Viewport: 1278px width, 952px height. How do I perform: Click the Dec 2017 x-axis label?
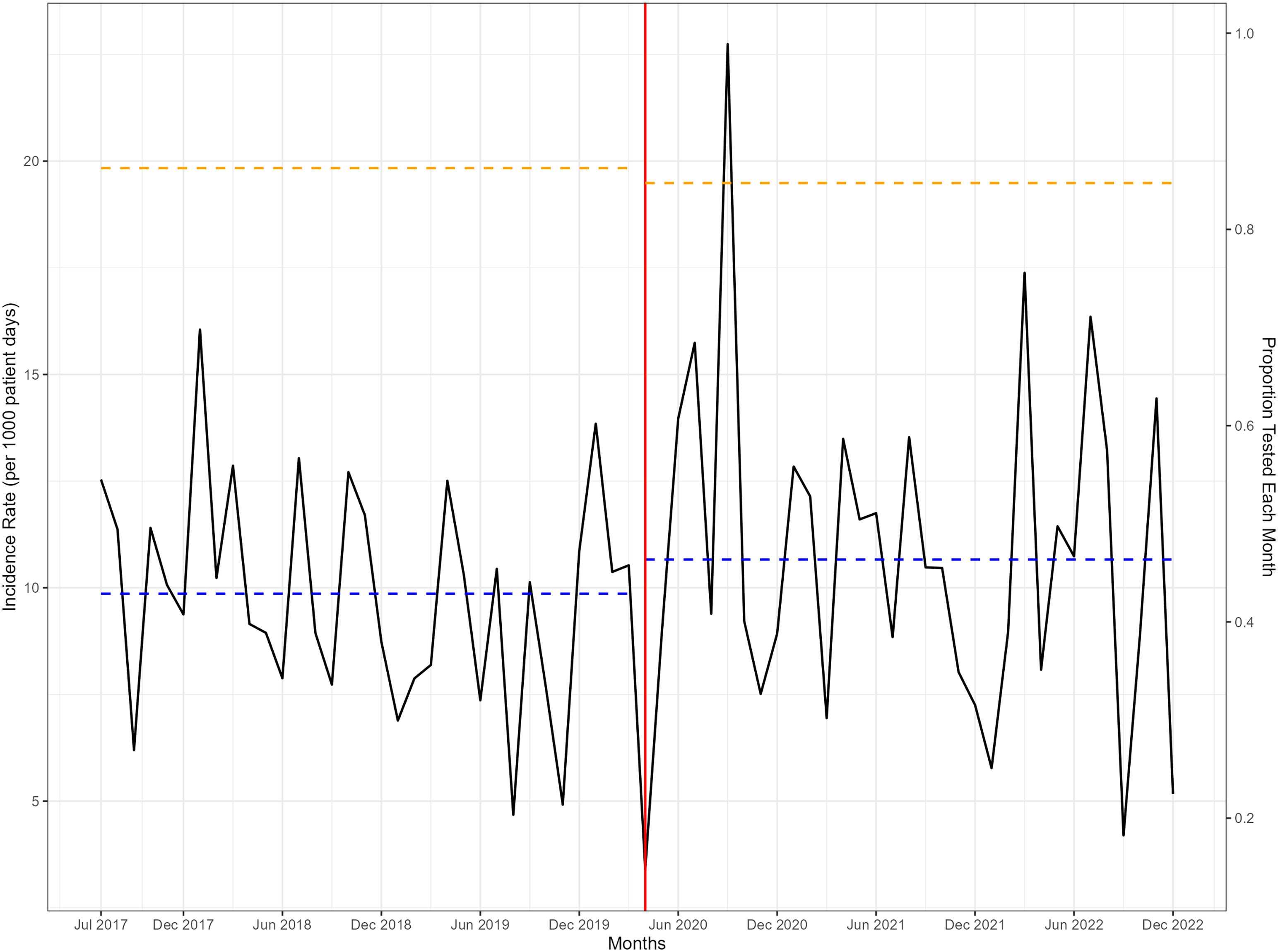click(183, 925)
